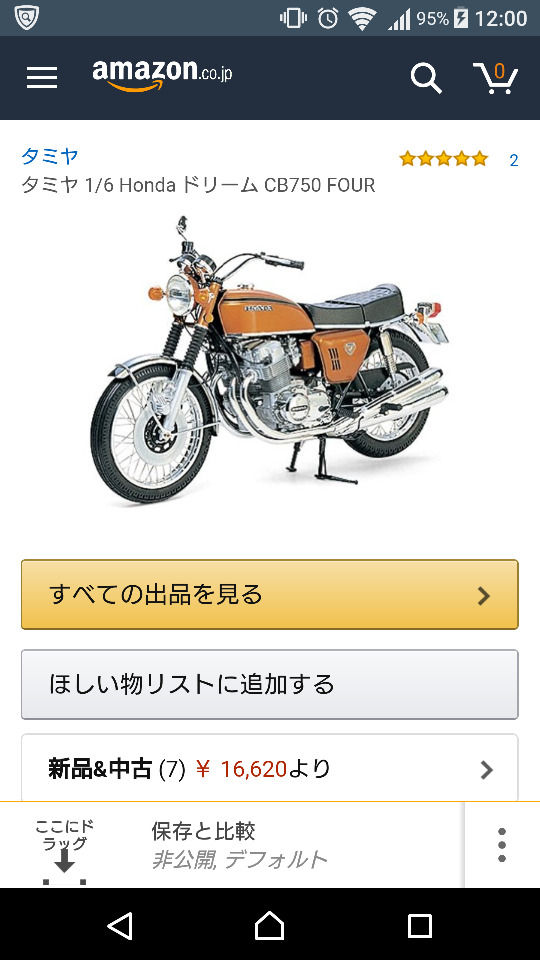Open the search magnifier icon

[426, 78]
